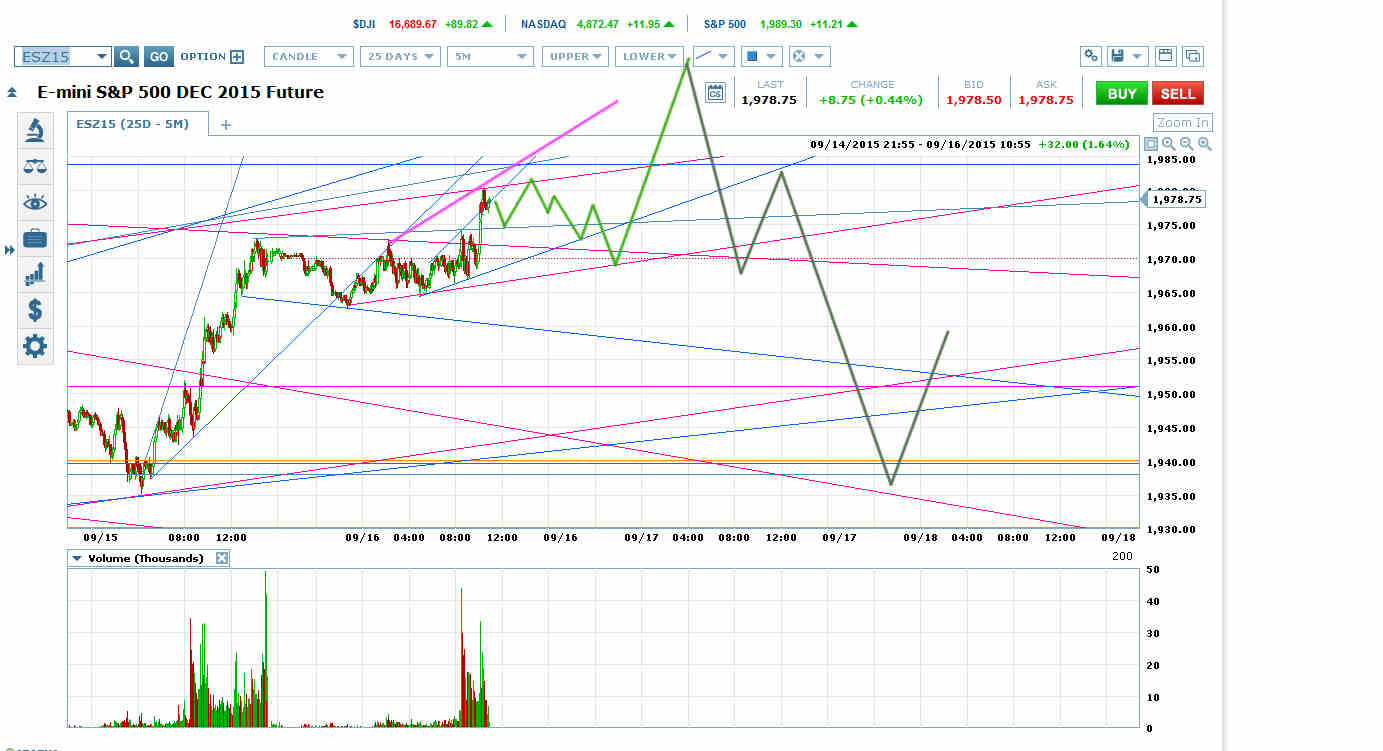Viewport: 1383px width, 751px height.
Task: Open the microscope research tool in sidebar
Action: [x=35, y=130]
